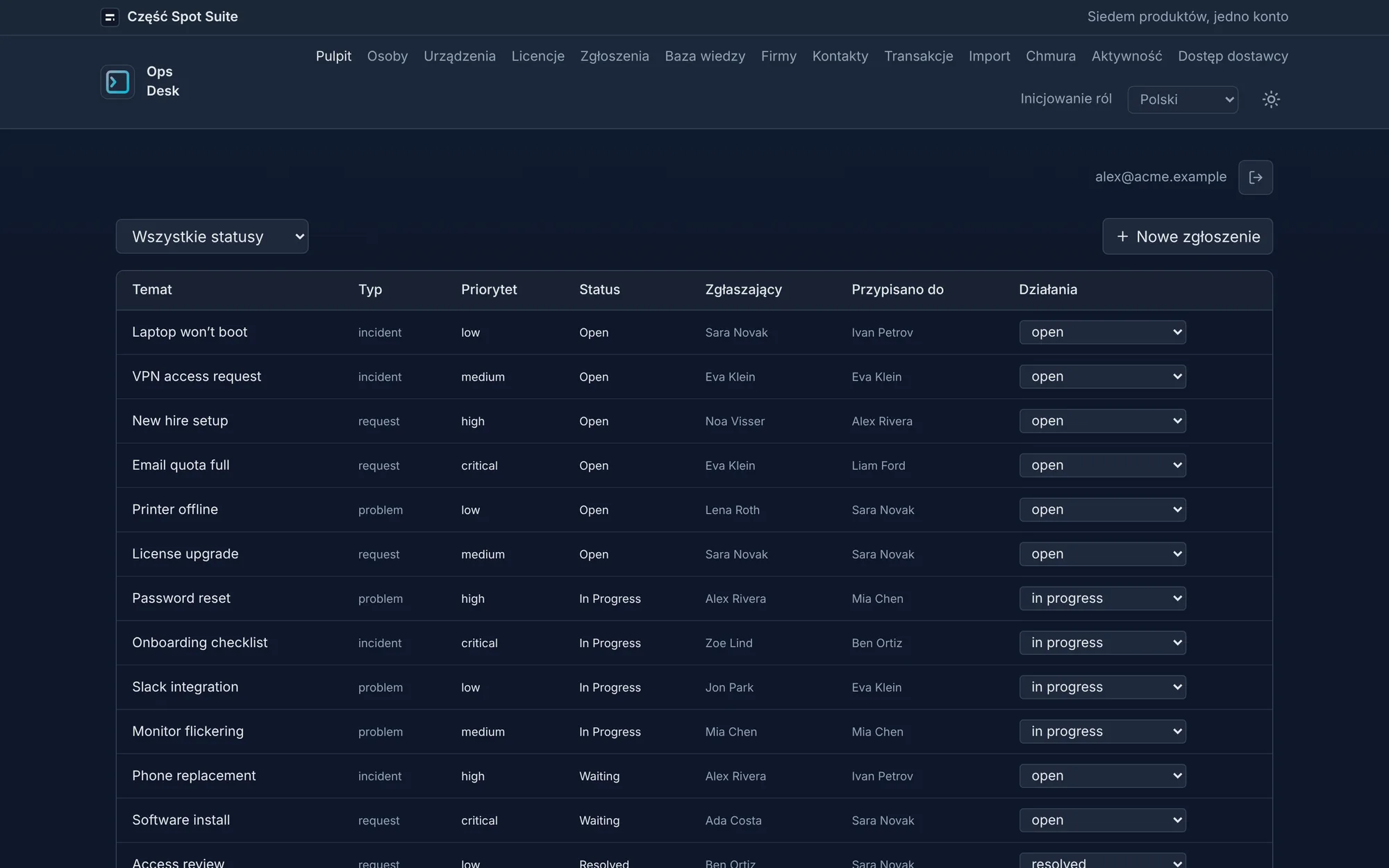Open status dropdown for Password reset row

[x=1103, y=599]
